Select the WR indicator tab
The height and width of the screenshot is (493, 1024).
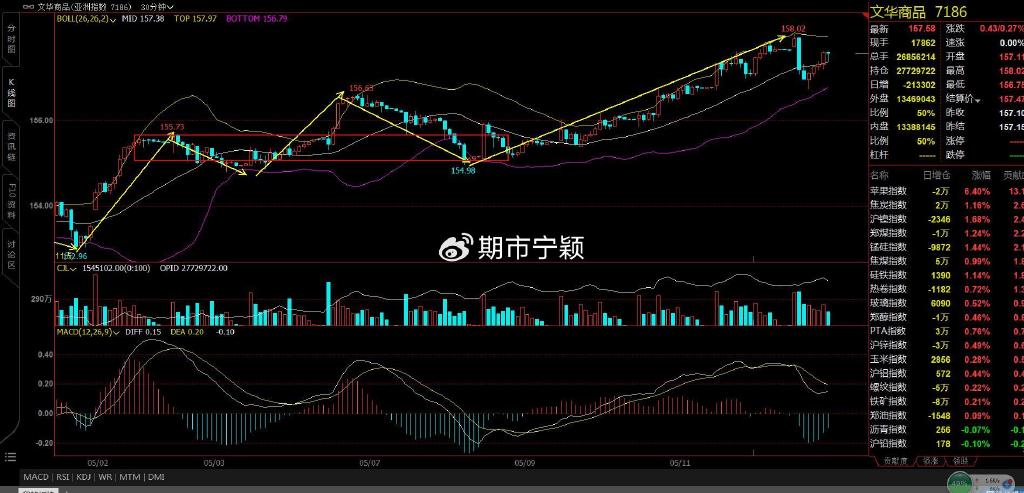click(104, 477)
